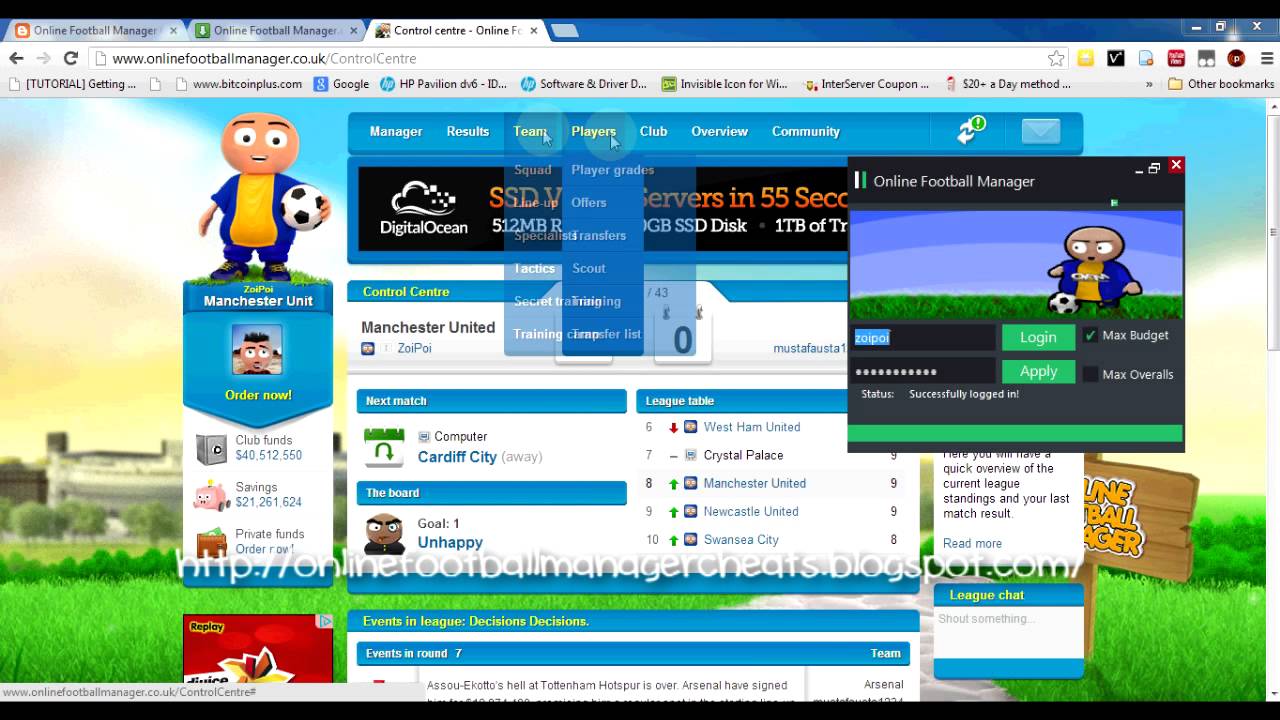Open the Community menu
Viewport: 1280px width, 720px height.
805,131
